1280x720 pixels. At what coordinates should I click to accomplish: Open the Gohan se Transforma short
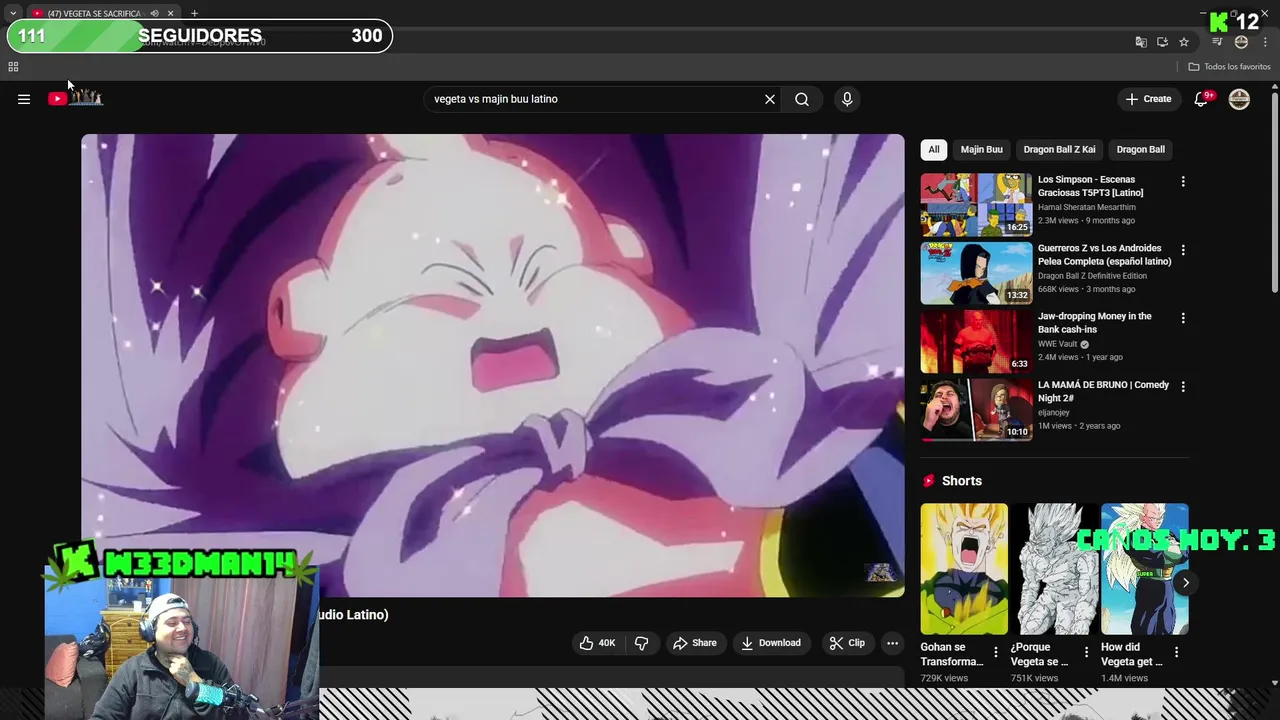tap(964, 569)
